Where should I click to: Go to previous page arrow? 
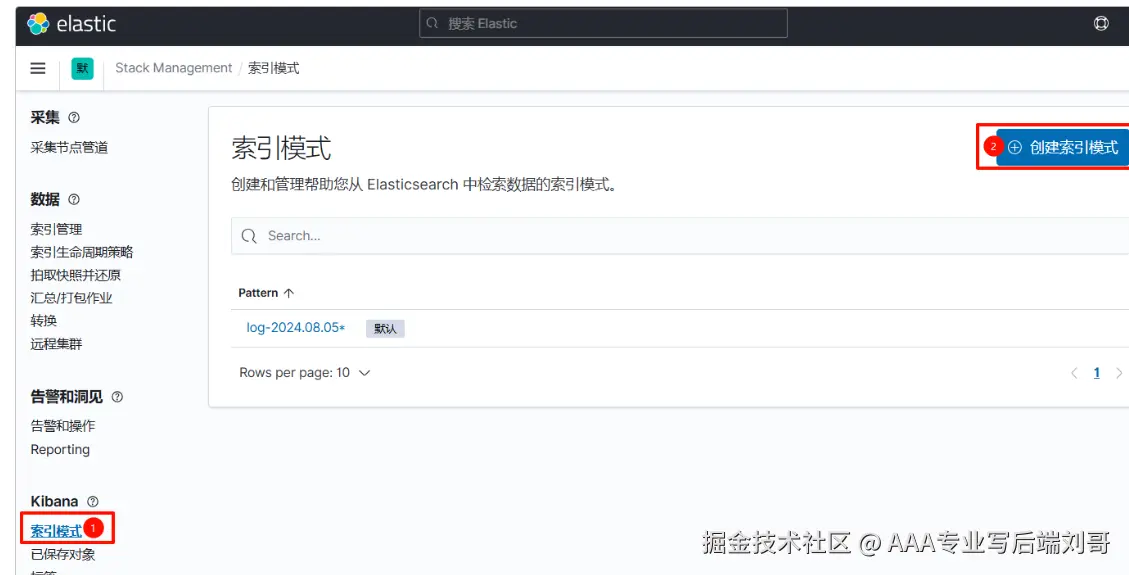point(1074,373)
